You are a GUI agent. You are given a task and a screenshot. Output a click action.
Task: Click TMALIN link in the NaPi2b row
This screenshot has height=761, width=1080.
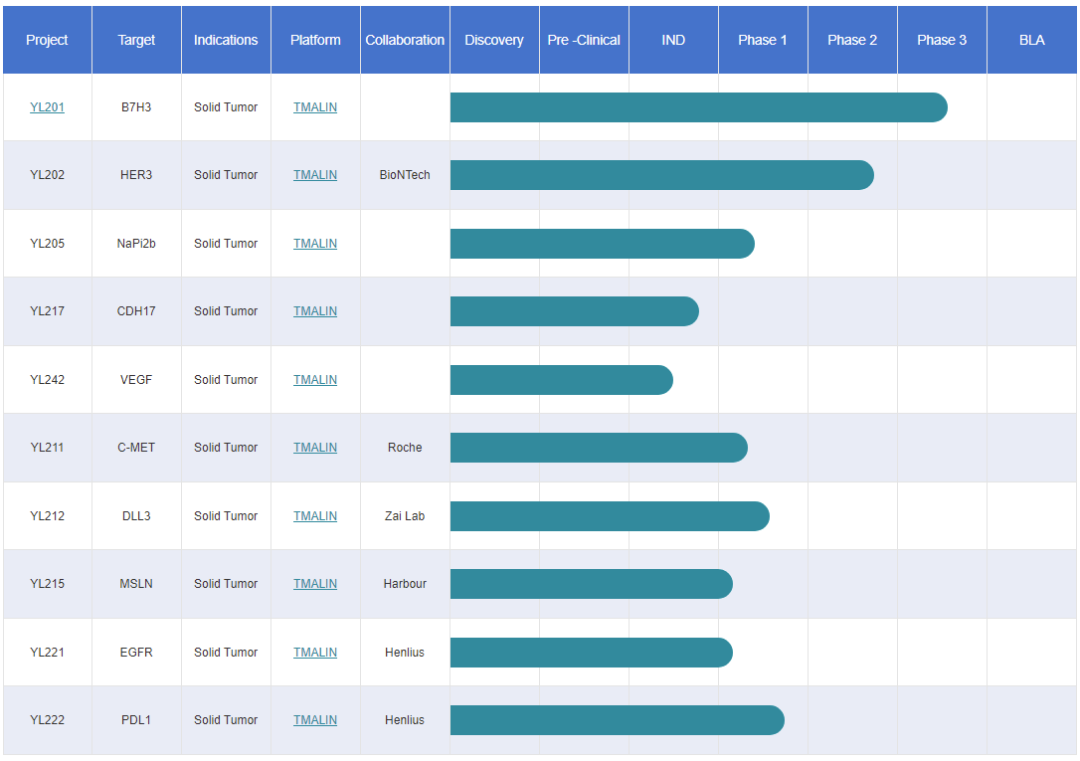(315, 243)
